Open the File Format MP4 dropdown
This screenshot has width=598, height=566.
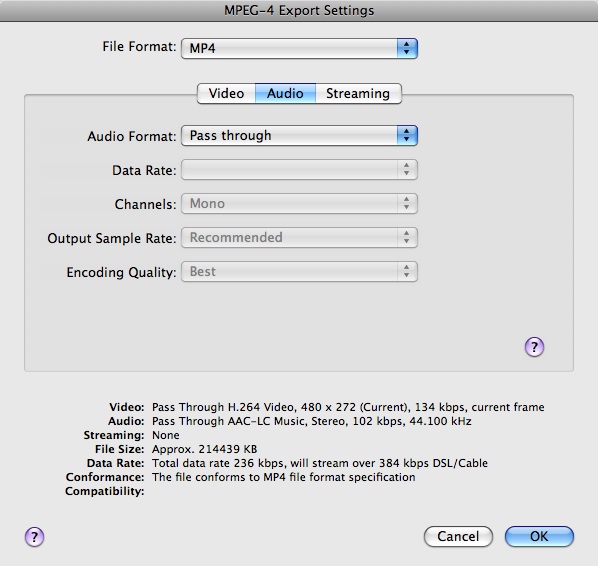(x=299, y=48)
